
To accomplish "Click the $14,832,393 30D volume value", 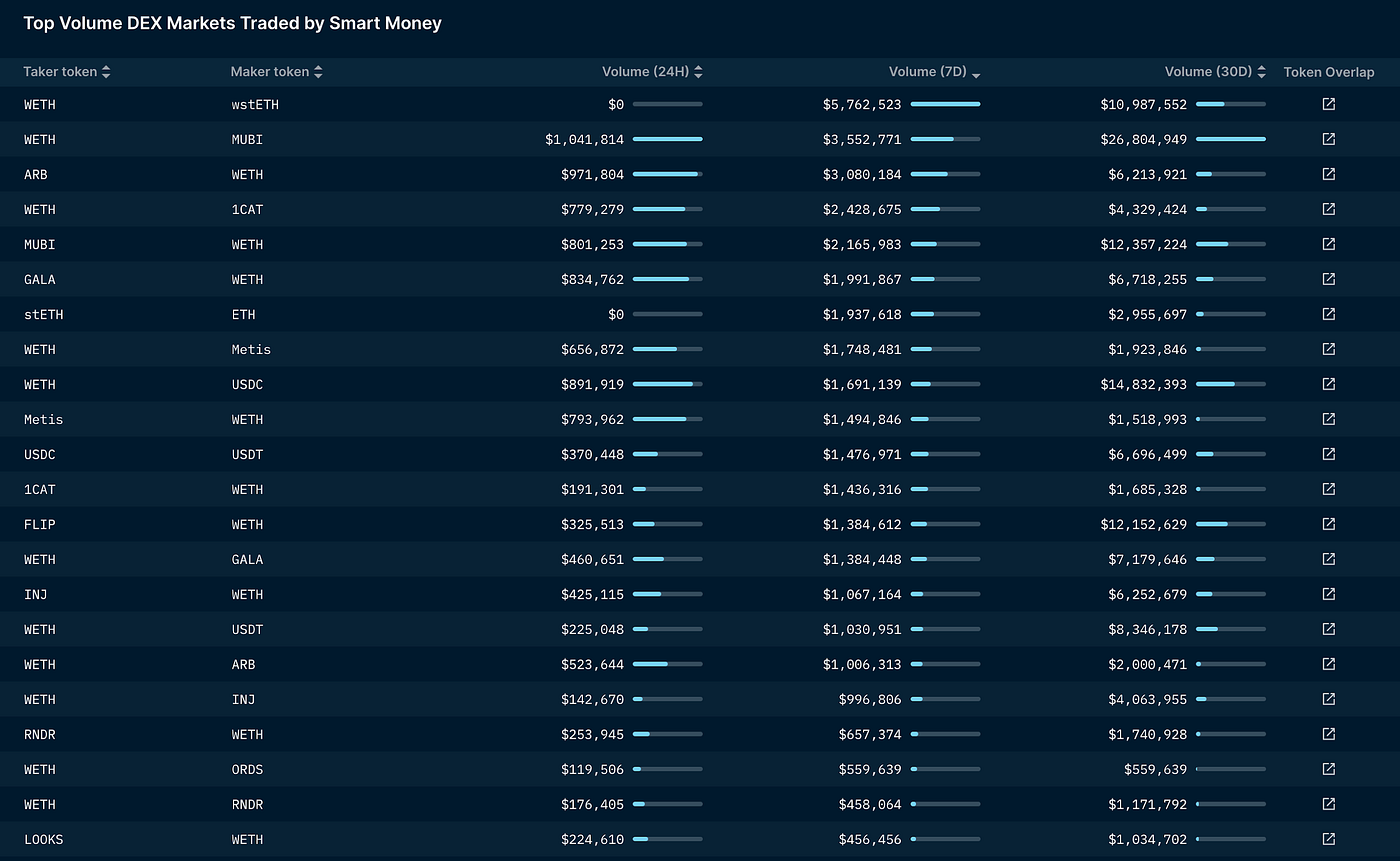I will pos(1144,384).
